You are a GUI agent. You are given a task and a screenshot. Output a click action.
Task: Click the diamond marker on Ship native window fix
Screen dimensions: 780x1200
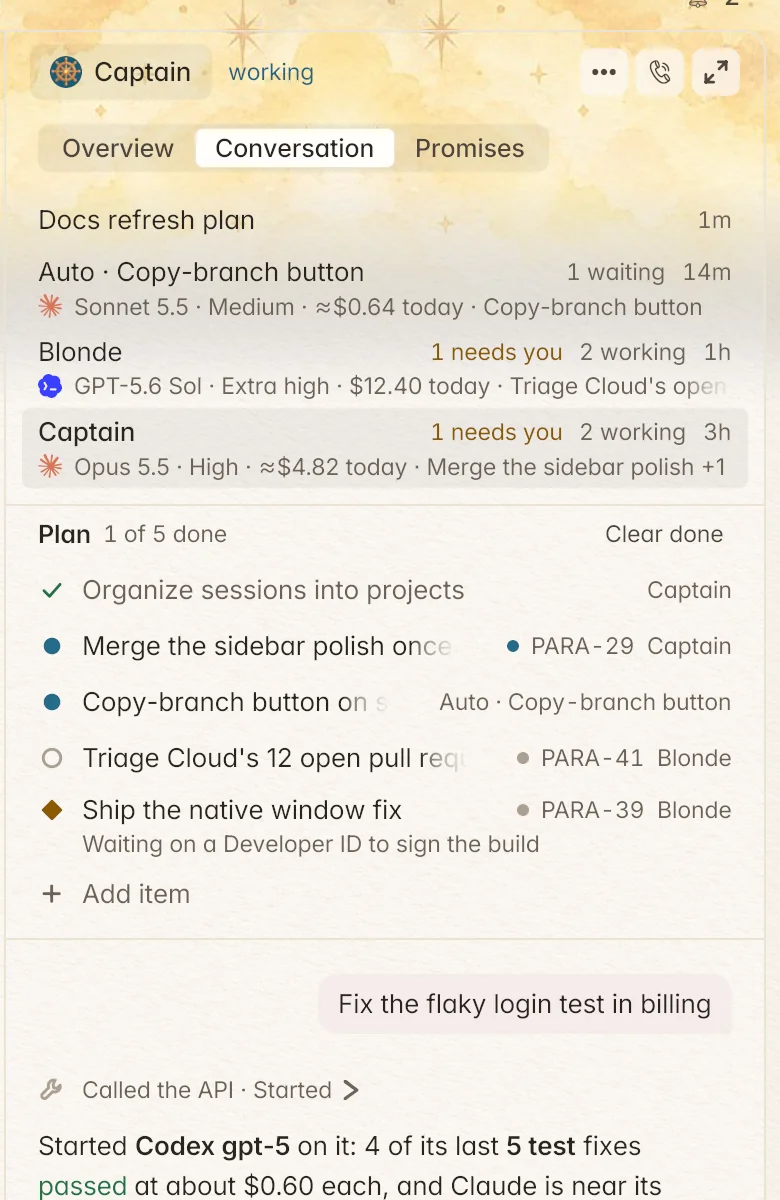52,810
